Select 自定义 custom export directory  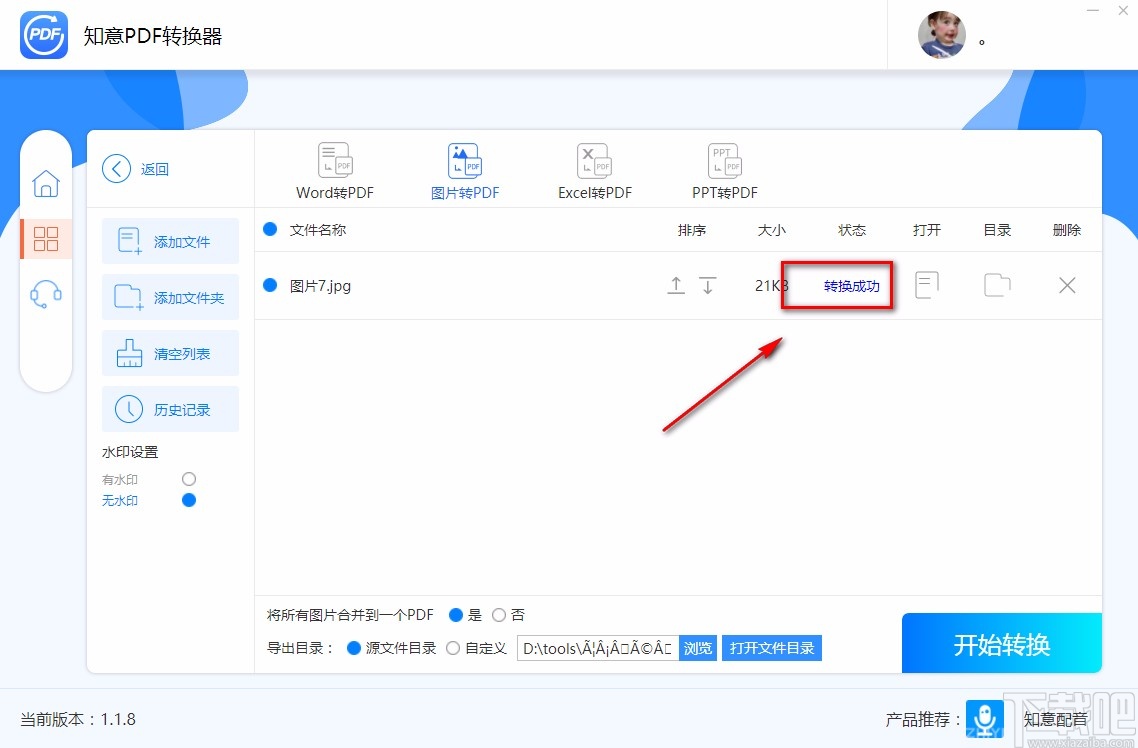[453, 648]
